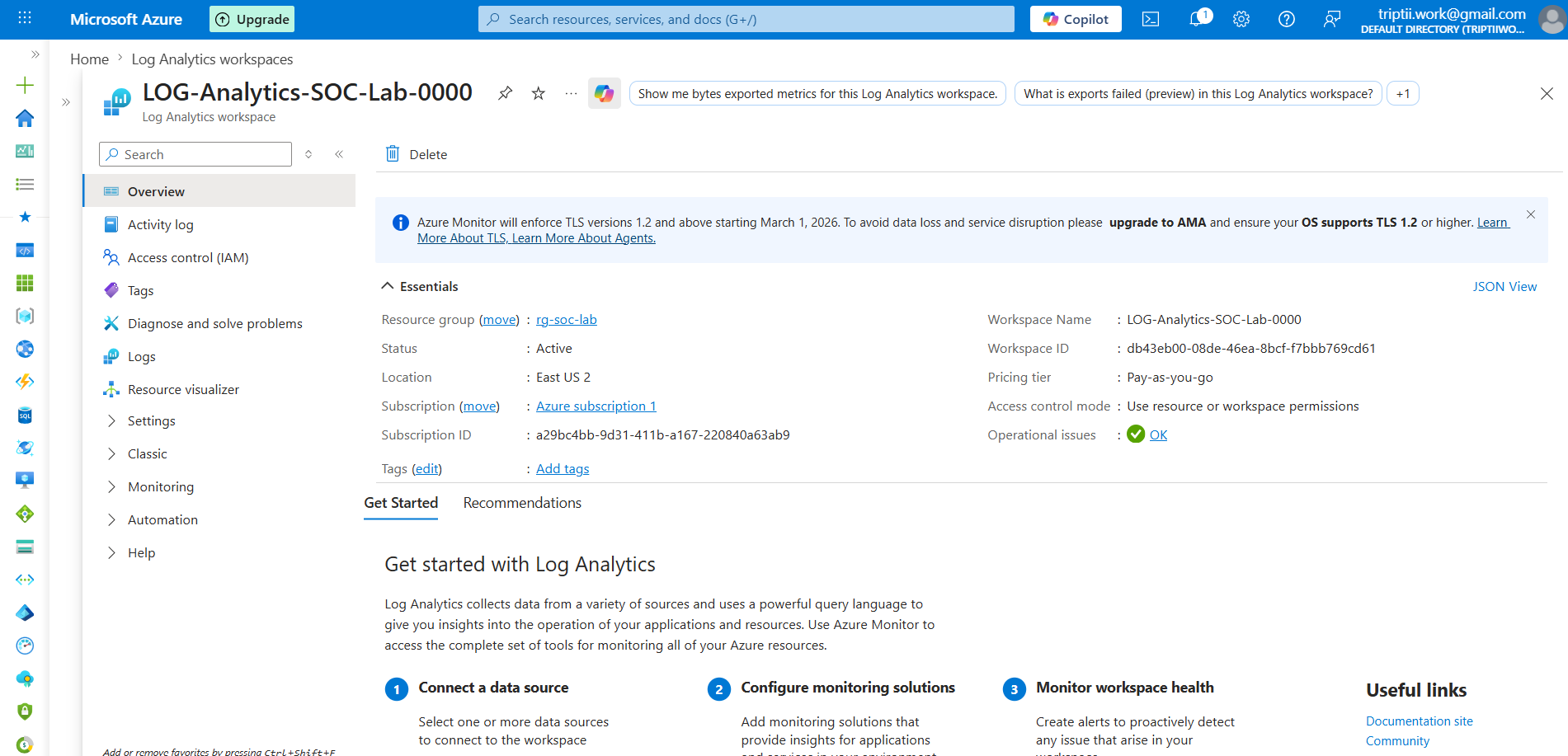The image size is (1568, 756).
Task: Click the Upgrade button in header
Action: click(252, 19)
